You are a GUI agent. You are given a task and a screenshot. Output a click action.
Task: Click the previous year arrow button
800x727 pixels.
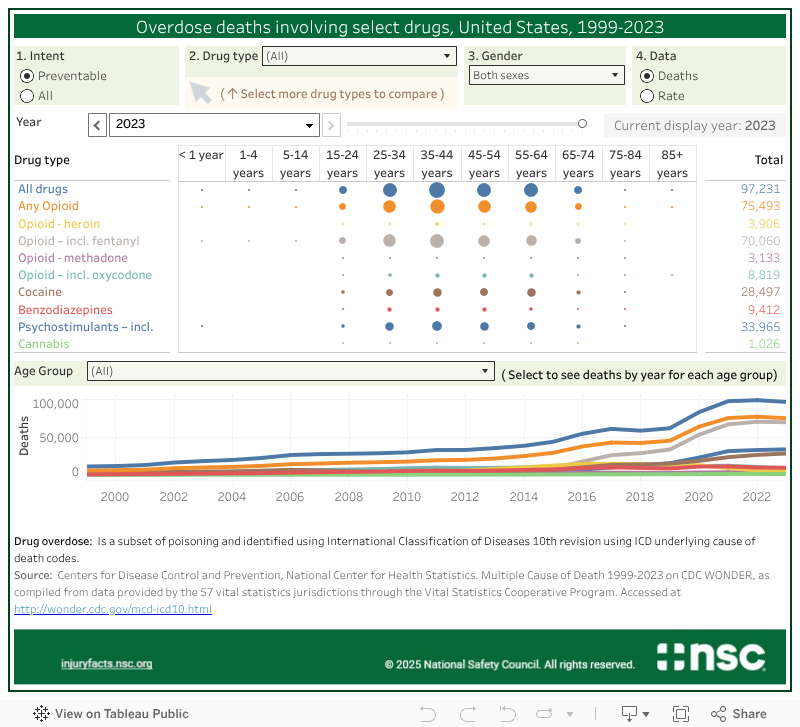pos(97,125)
